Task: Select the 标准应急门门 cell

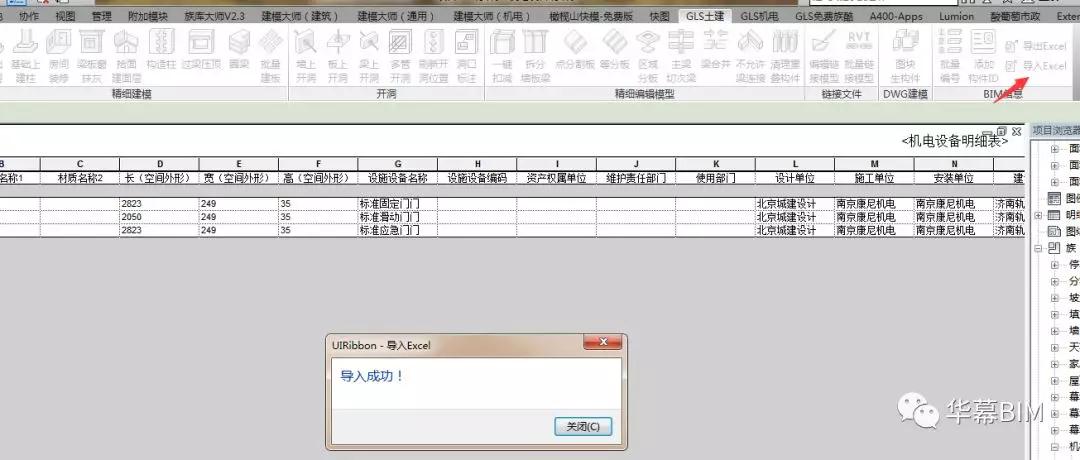Action: pos(397,230)
